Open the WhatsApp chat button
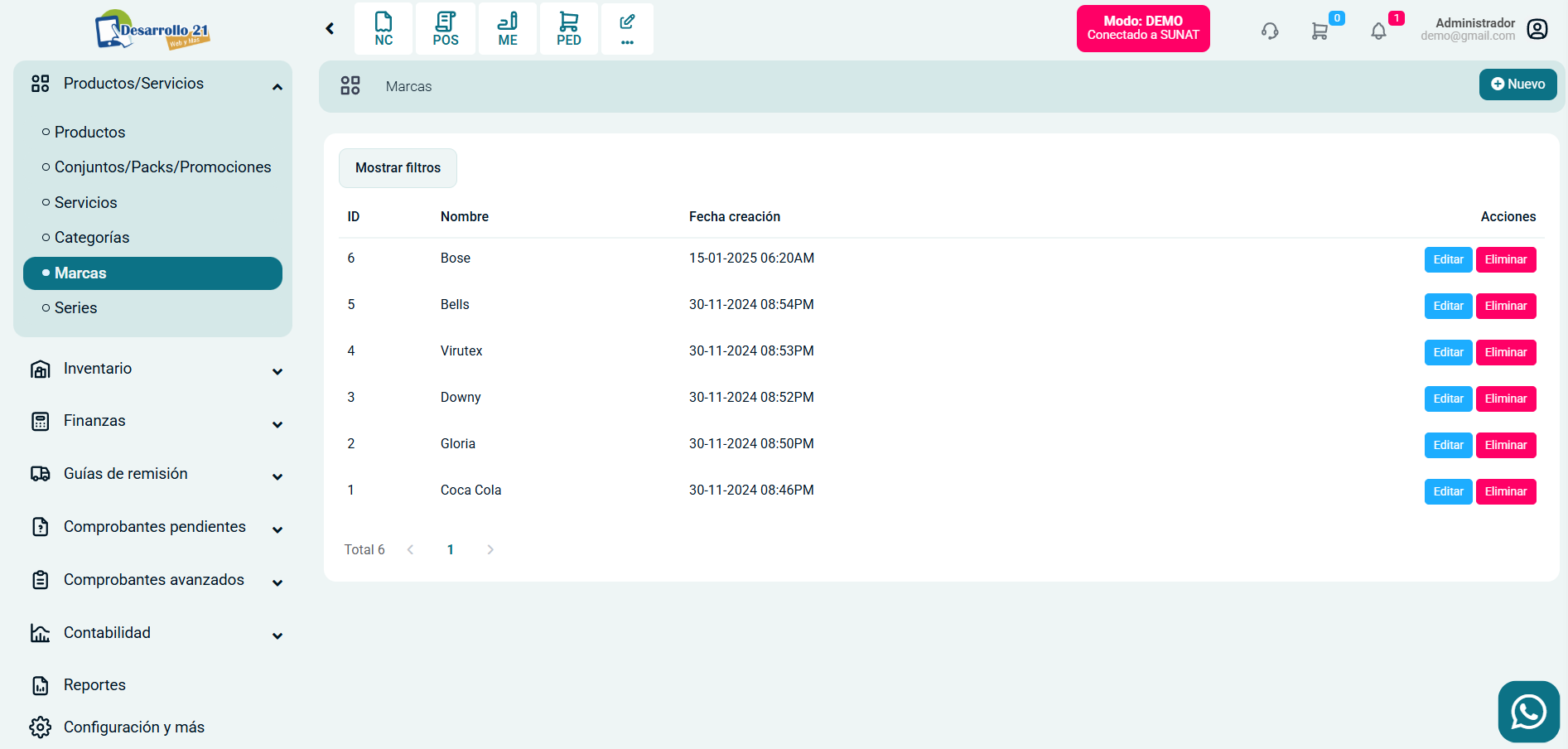The width and height of the screenshot is (1568, 749). pyautogui.click(x=1528, y=712)
